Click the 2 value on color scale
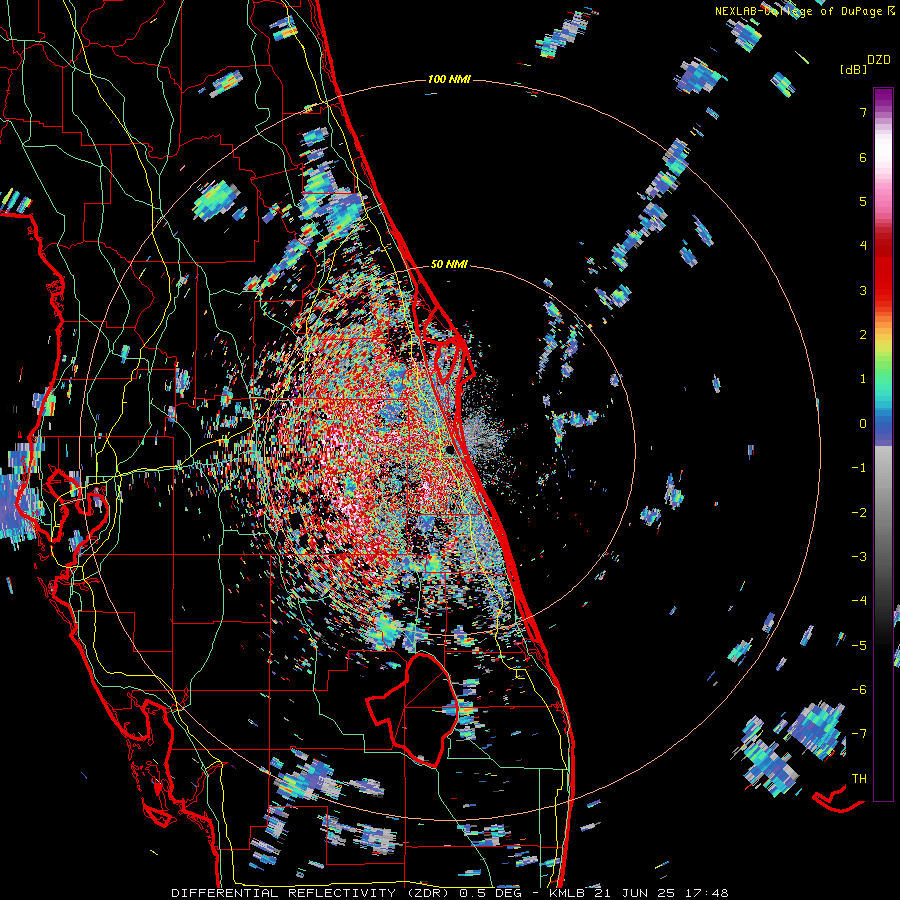 (x=863, y=335)
